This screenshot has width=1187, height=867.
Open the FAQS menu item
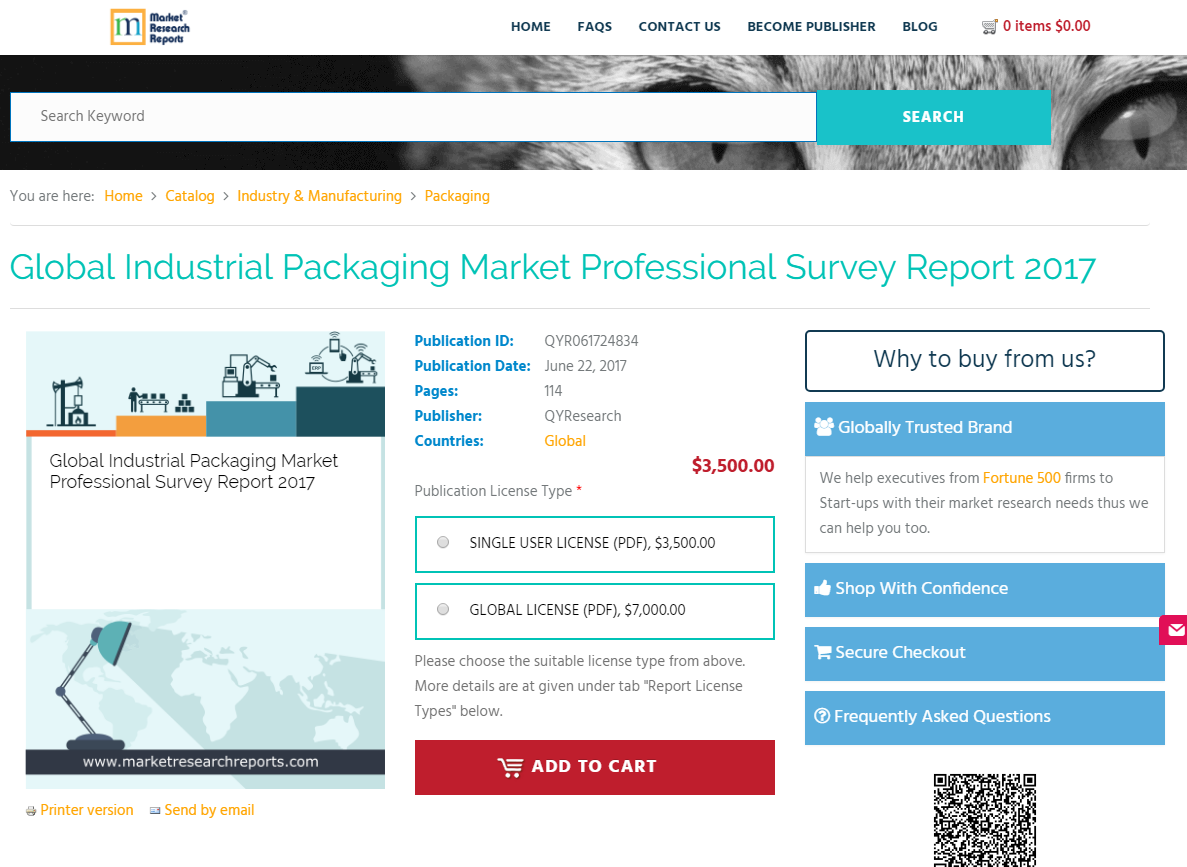[x=595, y=27]
